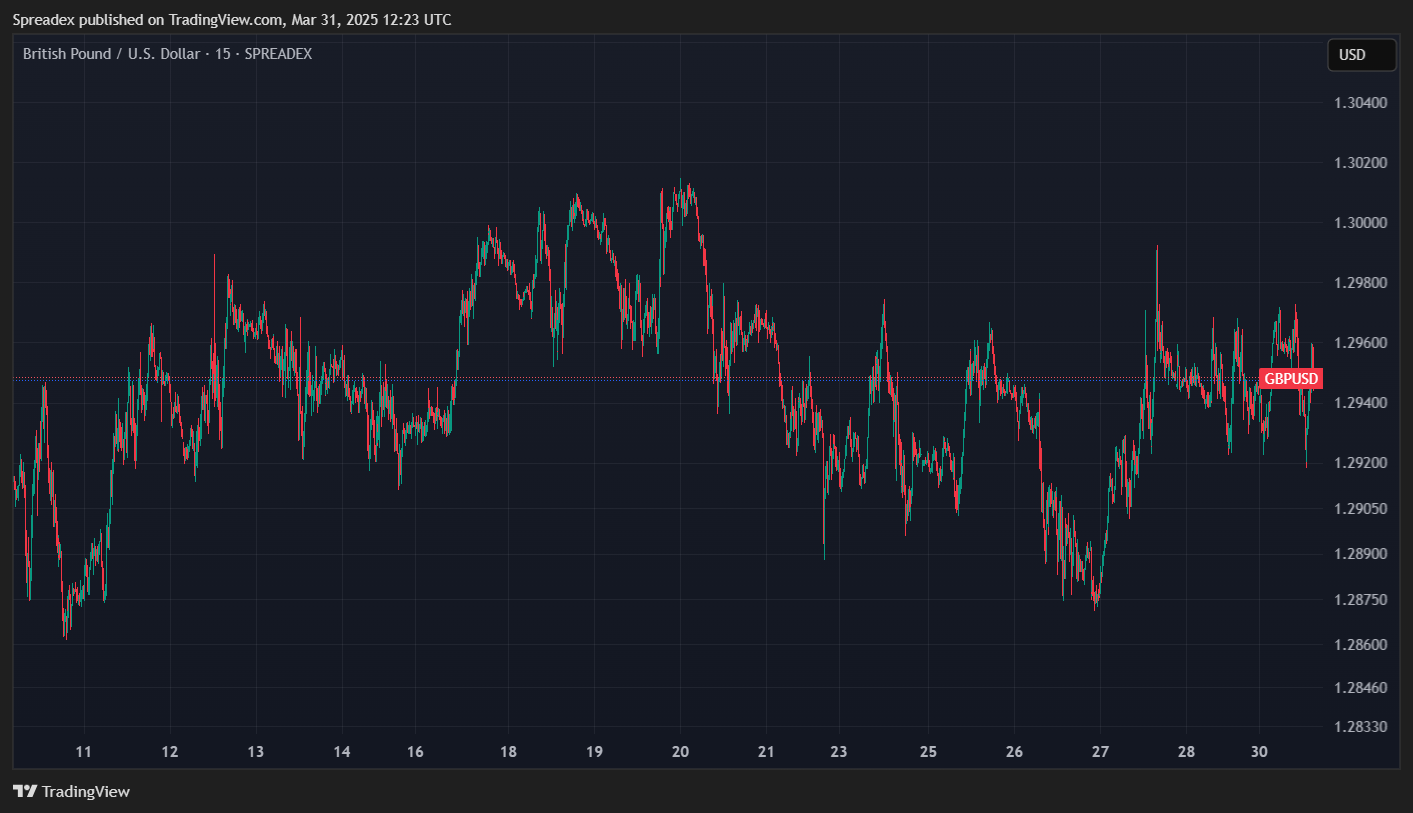
Task: Click date label 14 on time axis
Action: pyautogui.click(x=342, y=752)
